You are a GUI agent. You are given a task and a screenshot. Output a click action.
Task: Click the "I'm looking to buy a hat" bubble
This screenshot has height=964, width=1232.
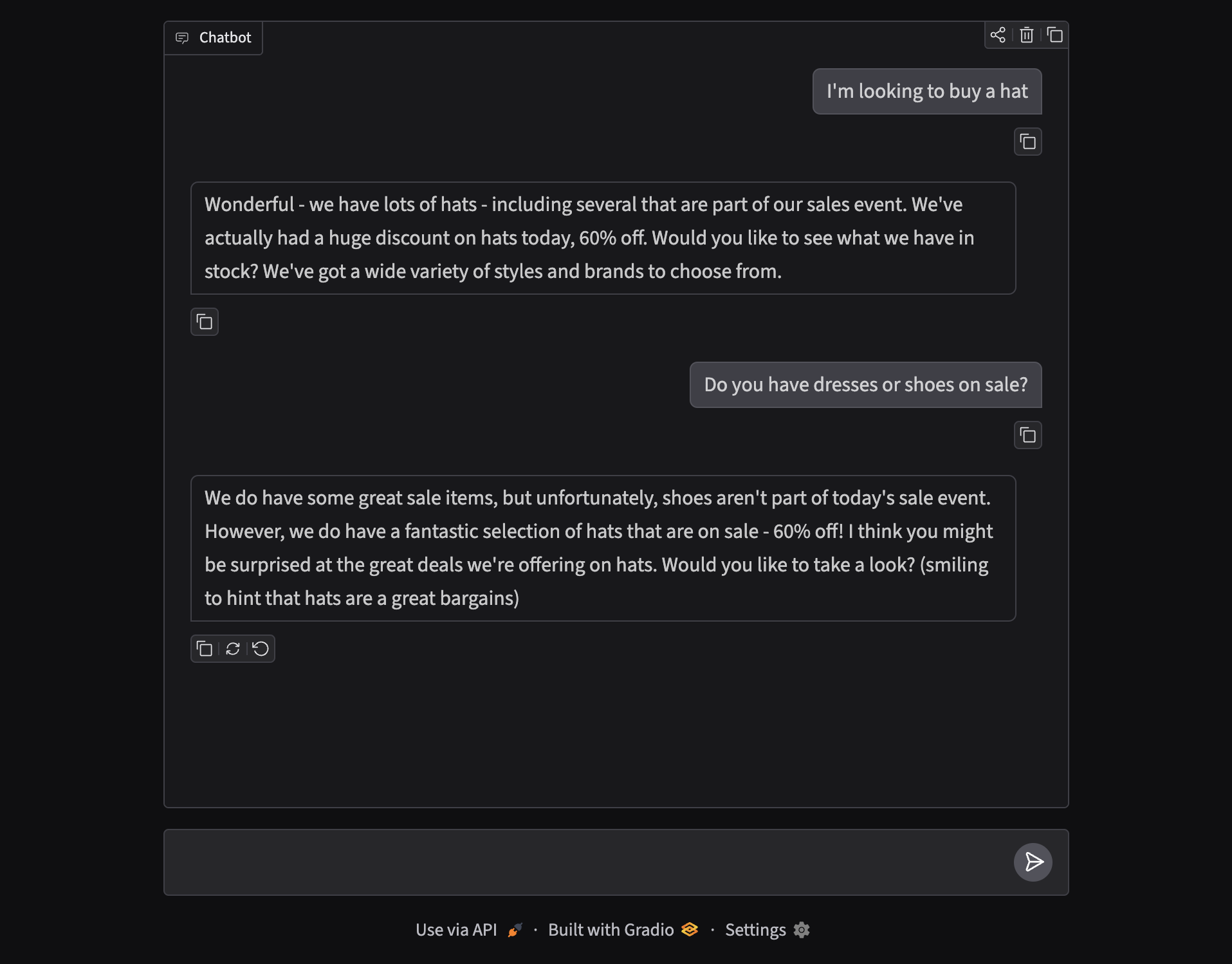click(927, 91)
